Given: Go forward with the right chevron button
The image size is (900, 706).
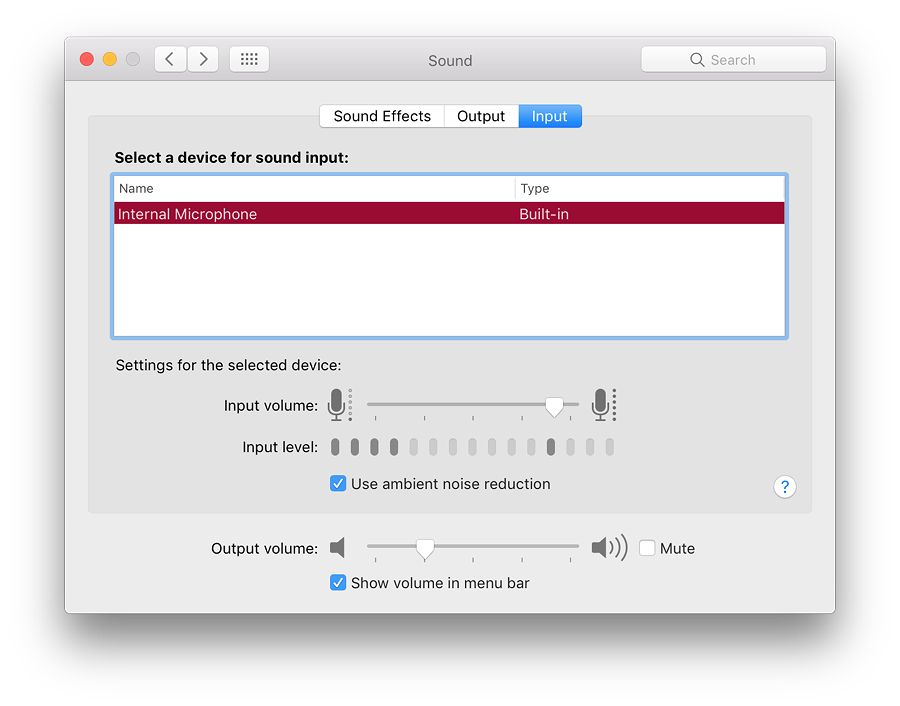Looking at the screenshot, I should click(203, 59).
